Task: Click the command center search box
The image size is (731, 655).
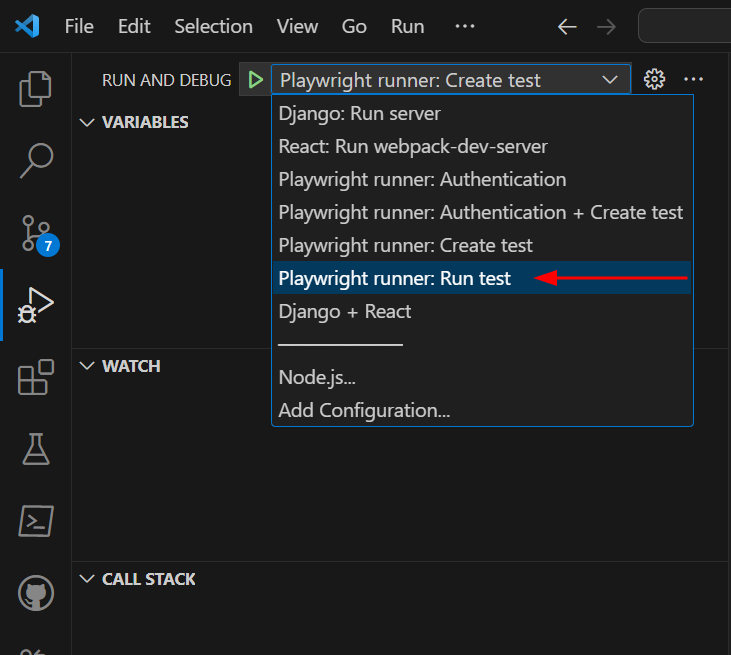Action: tap(684, 26)
